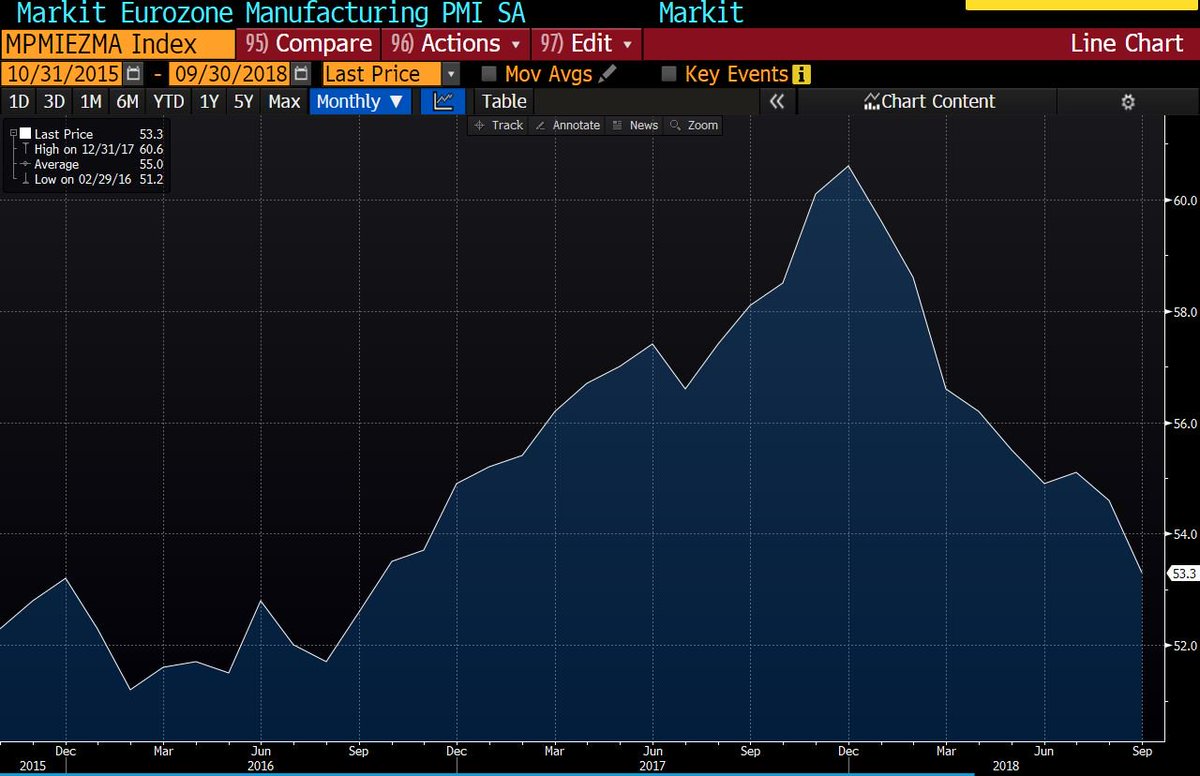Click the 53.3 last value axis tag
This screenshot has height=776, width=1200.
click(x=1182, y=573)
